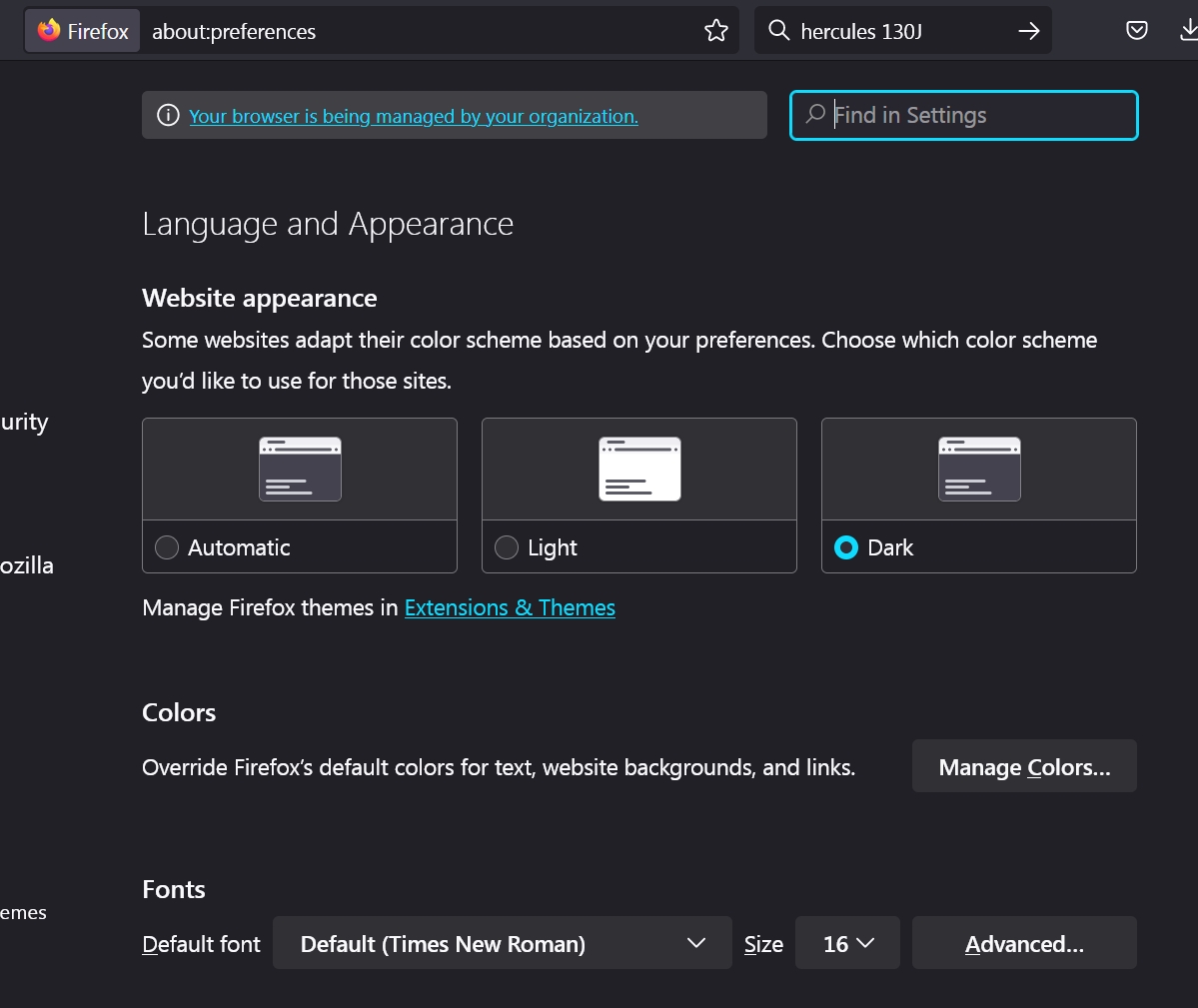This screenshot has height=1008, width=1198.
Task: Select the Automatic color scheme radio button
Action: [x=167, y=547]
